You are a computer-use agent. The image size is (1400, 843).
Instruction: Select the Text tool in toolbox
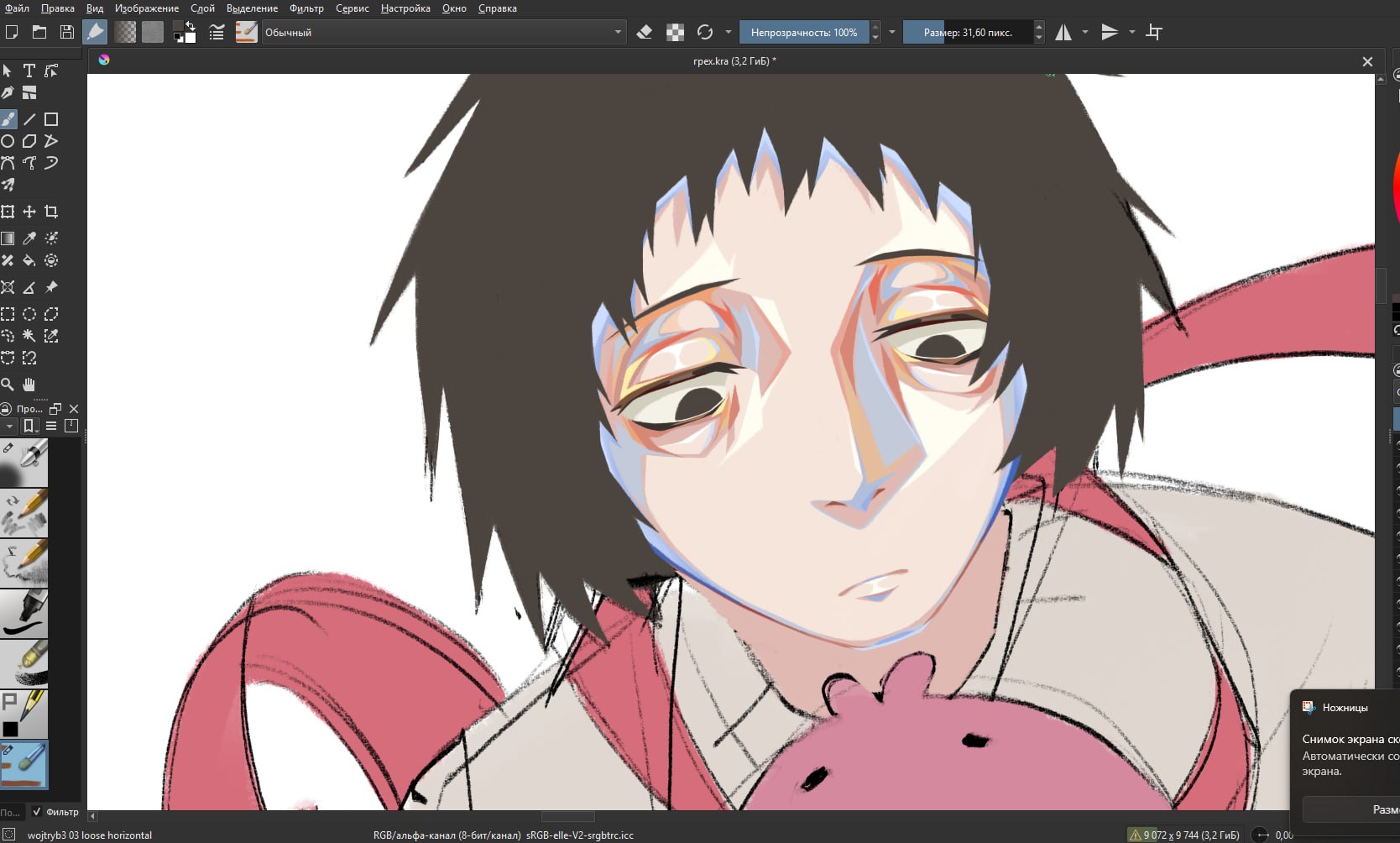(29, 71)
